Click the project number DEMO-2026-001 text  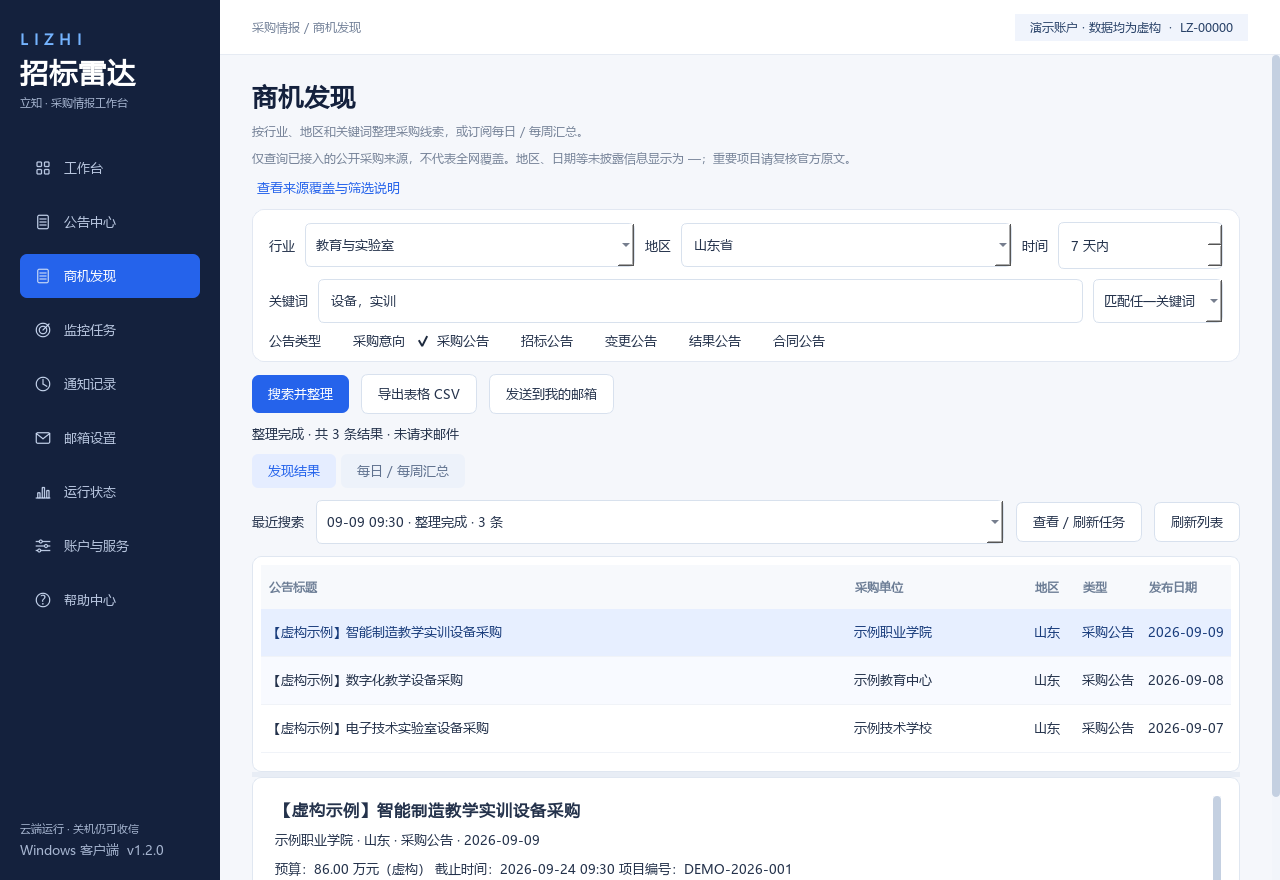pyautogui.click(x=738, y=870)
